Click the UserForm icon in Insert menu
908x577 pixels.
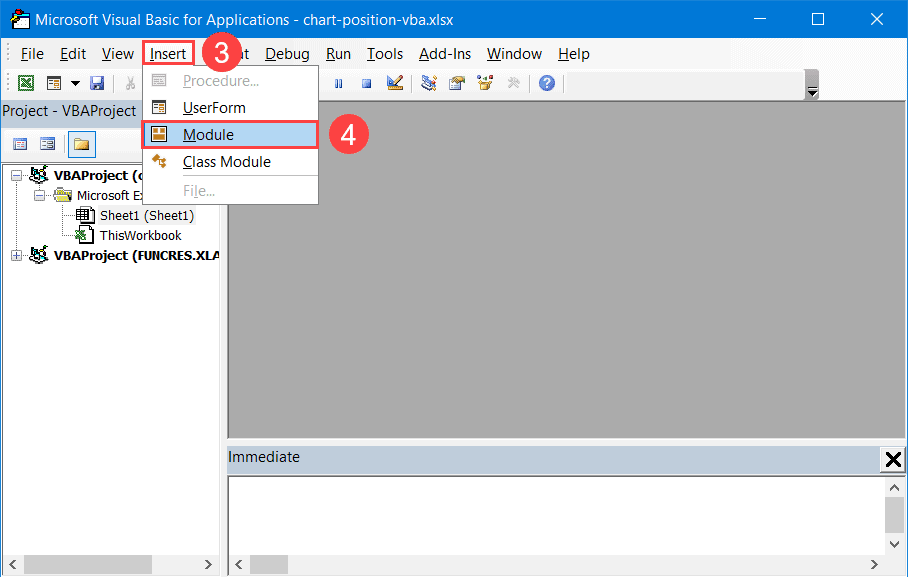159,107
